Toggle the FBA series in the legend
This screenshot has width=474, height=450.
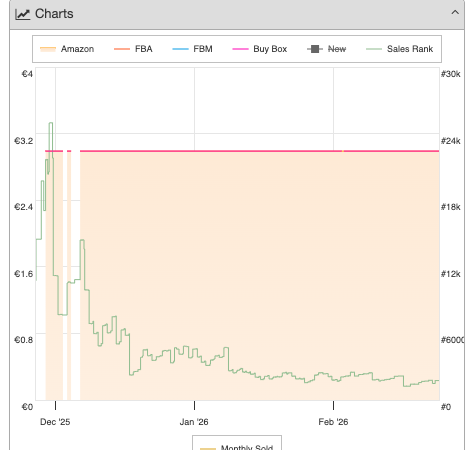[133, 49]
